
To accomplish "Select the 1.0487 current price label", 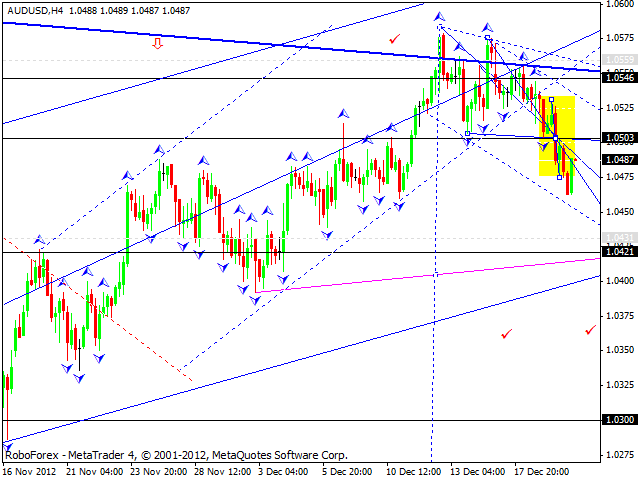I will click(620, 159).
